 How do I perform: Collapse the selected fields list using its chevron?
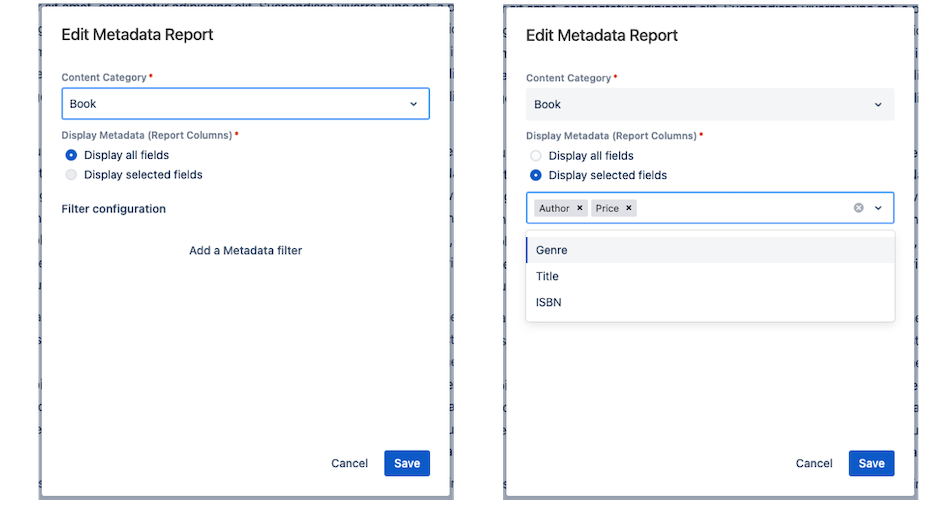tap(878, 208)
